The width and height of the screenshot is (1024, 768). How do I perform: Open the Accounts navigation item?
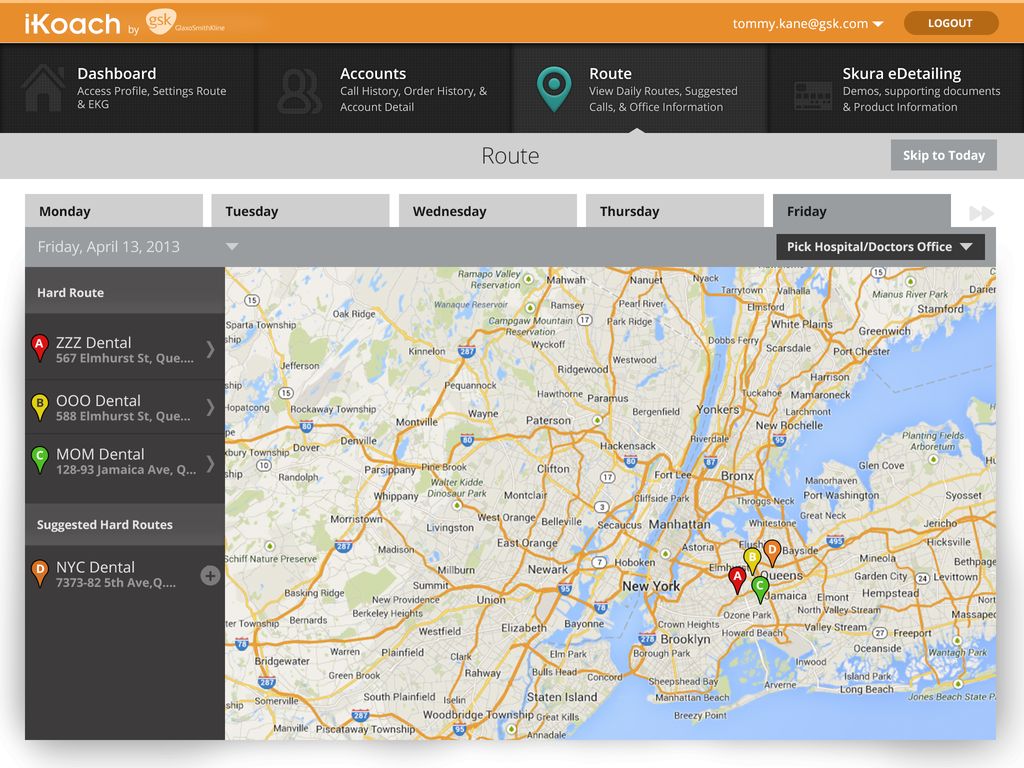(384, 89)
